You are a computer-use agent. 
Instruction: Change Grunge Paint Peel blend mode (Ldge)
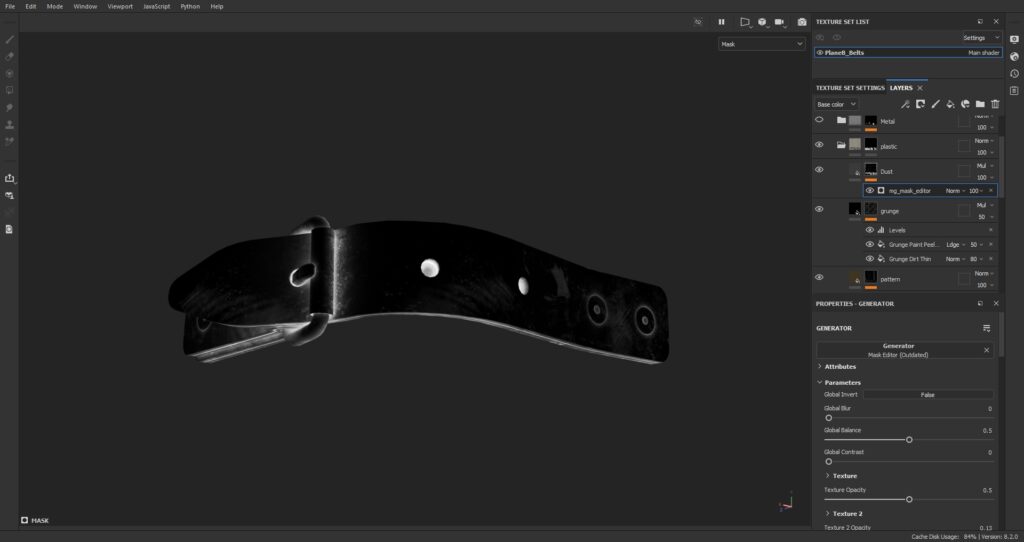point(955,244)
